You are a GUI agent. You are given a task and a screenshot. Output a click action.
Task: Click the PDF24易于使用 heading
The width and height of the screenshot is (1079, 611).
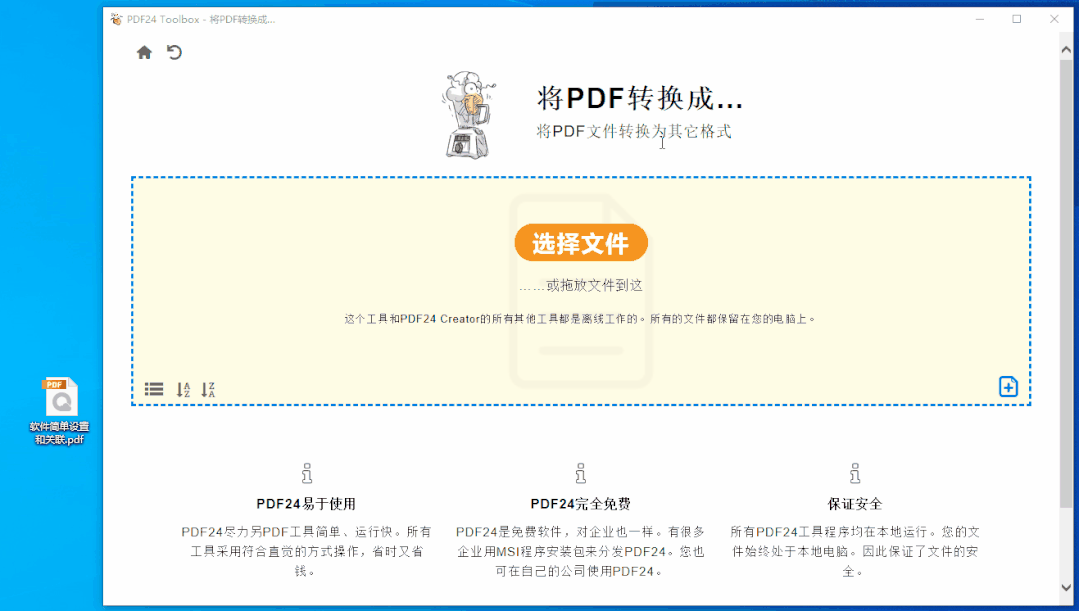pyautogui.click(x=306, y=504)
